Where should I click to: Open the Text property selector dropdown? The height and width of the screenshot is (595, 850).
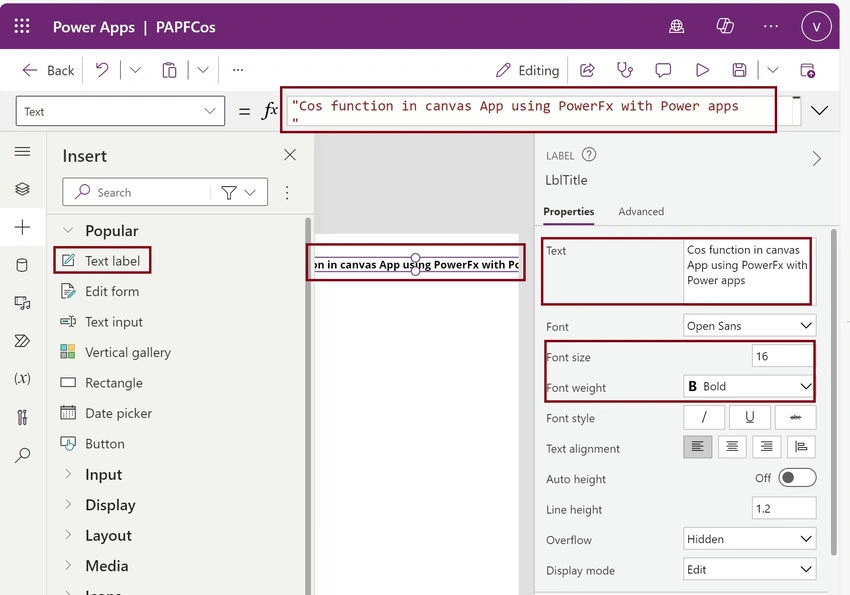(120, 111)
